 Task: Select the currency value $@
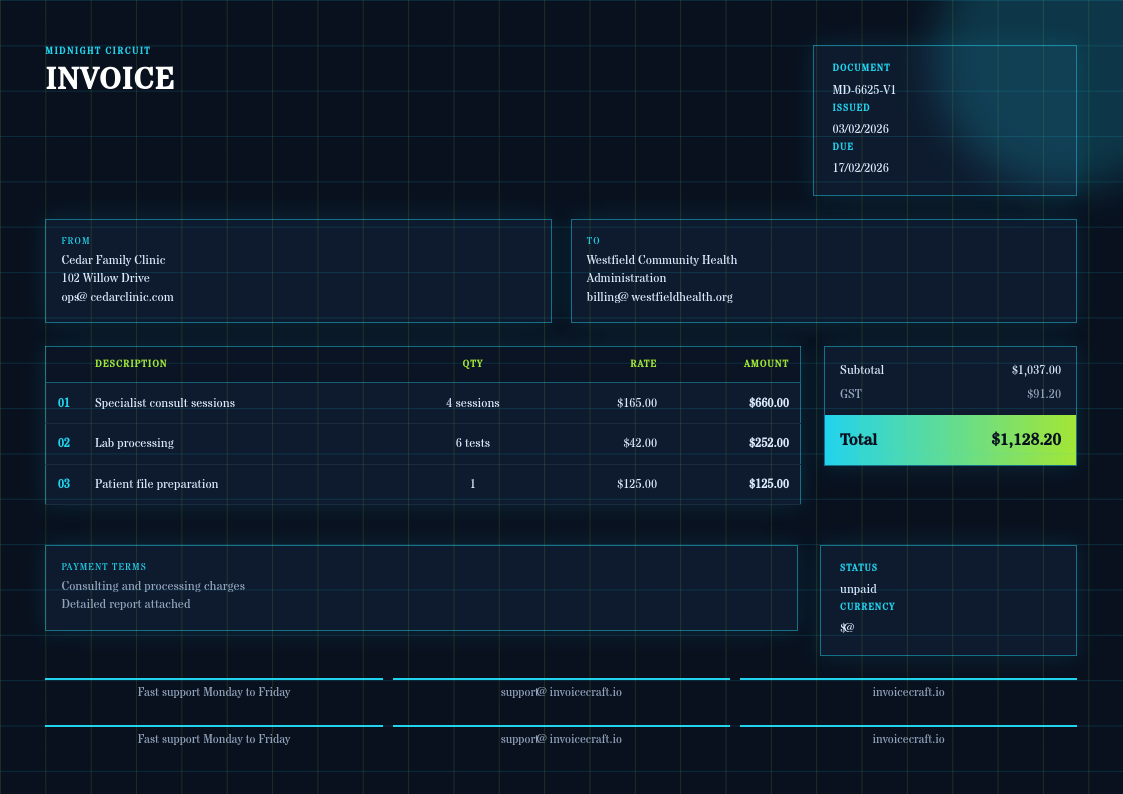coord(847,628)
